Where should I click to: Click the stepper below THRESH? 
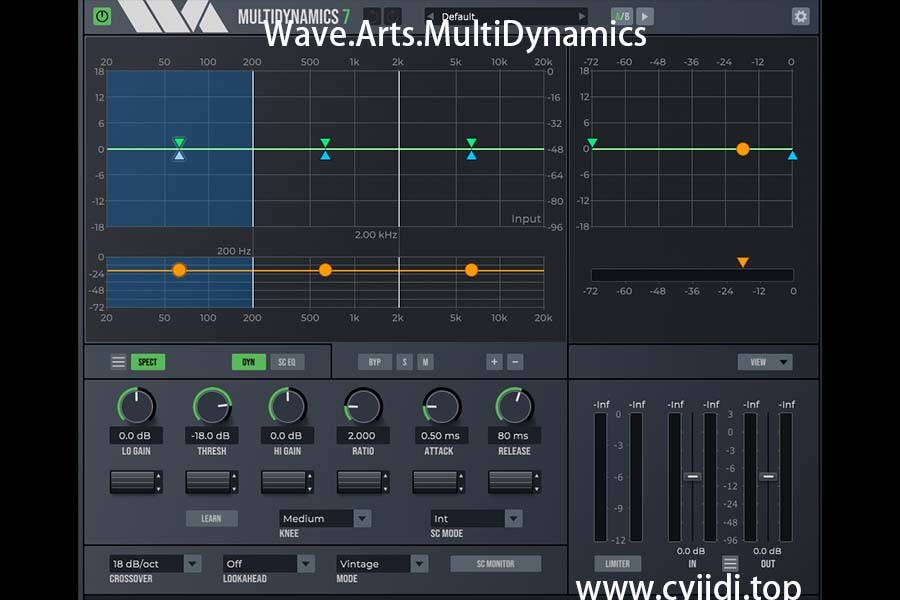[x=212, y=482]
